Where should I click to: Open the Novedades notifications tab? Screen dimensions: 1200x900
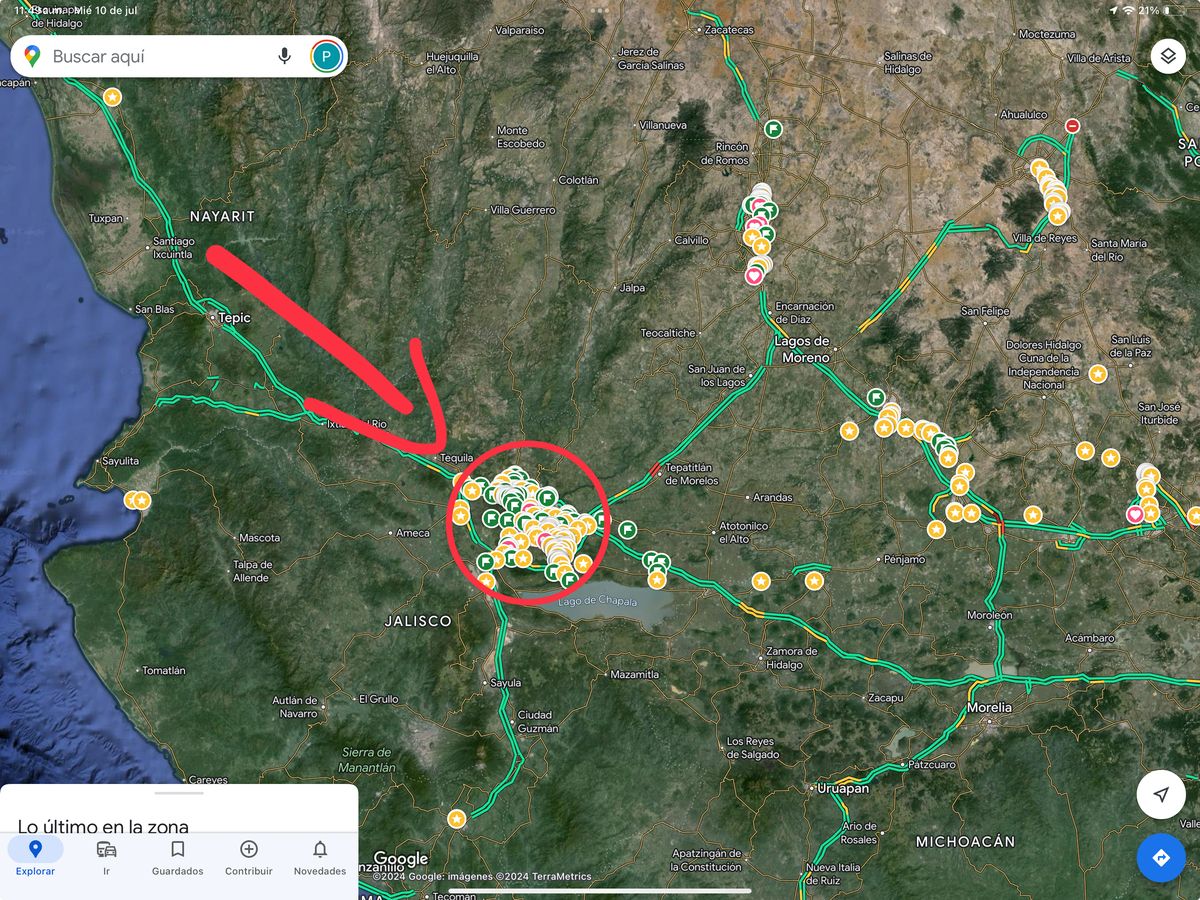tap(320, 857)
